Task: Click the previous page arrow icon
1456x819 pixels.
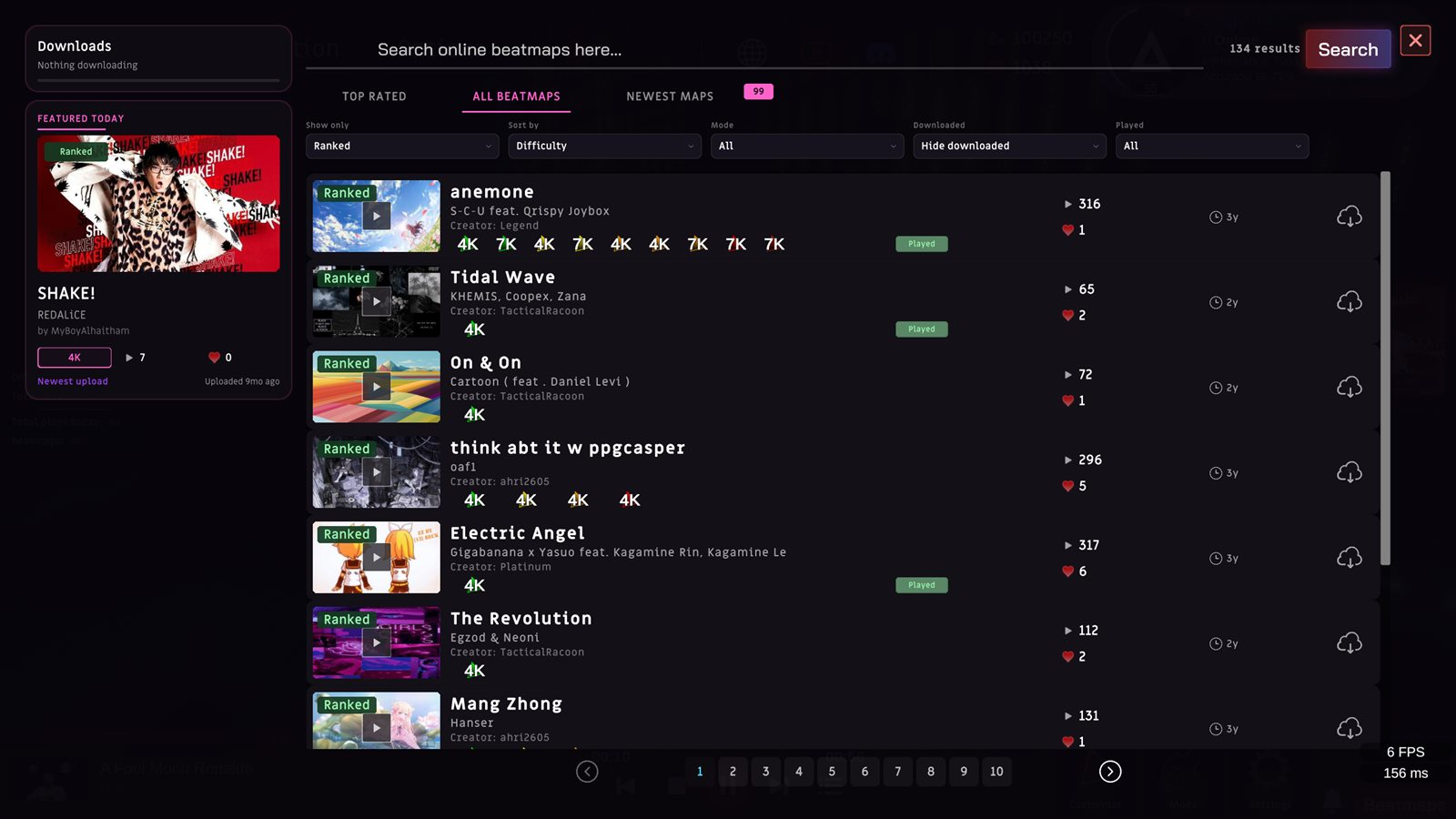Action: coord(588,772)
